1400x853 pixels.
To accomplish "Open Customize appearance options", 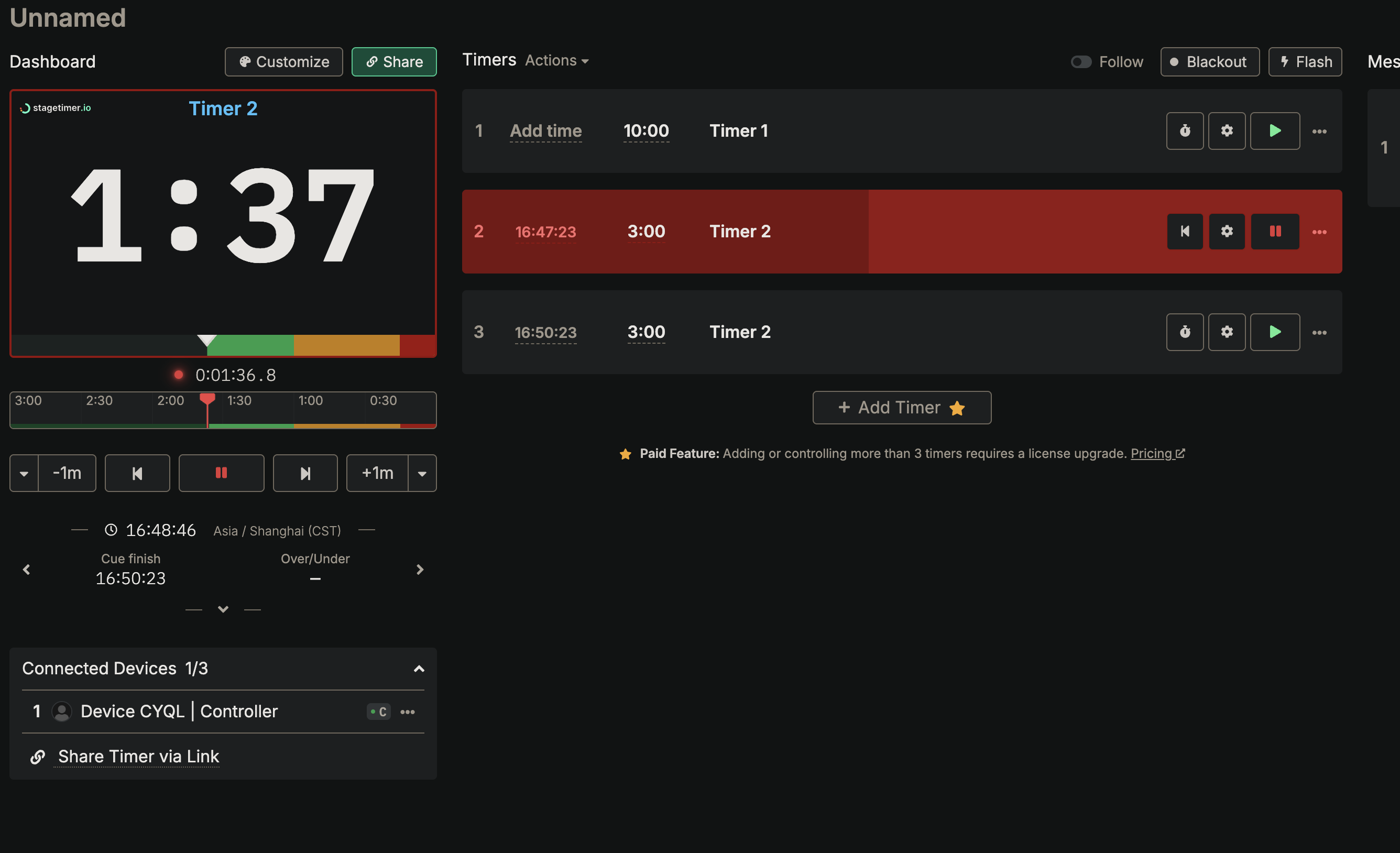I will click(283, 61).
